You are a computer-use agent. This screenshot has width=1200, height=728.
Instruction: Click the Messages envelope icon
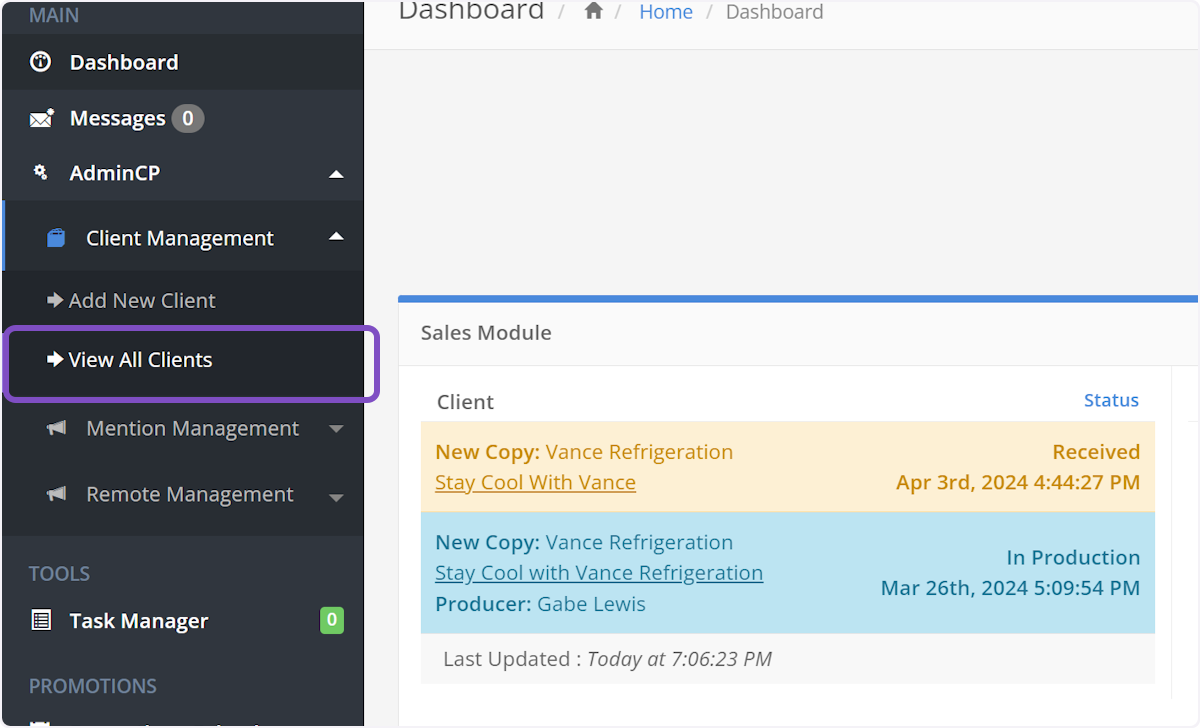tap(42, 119)
